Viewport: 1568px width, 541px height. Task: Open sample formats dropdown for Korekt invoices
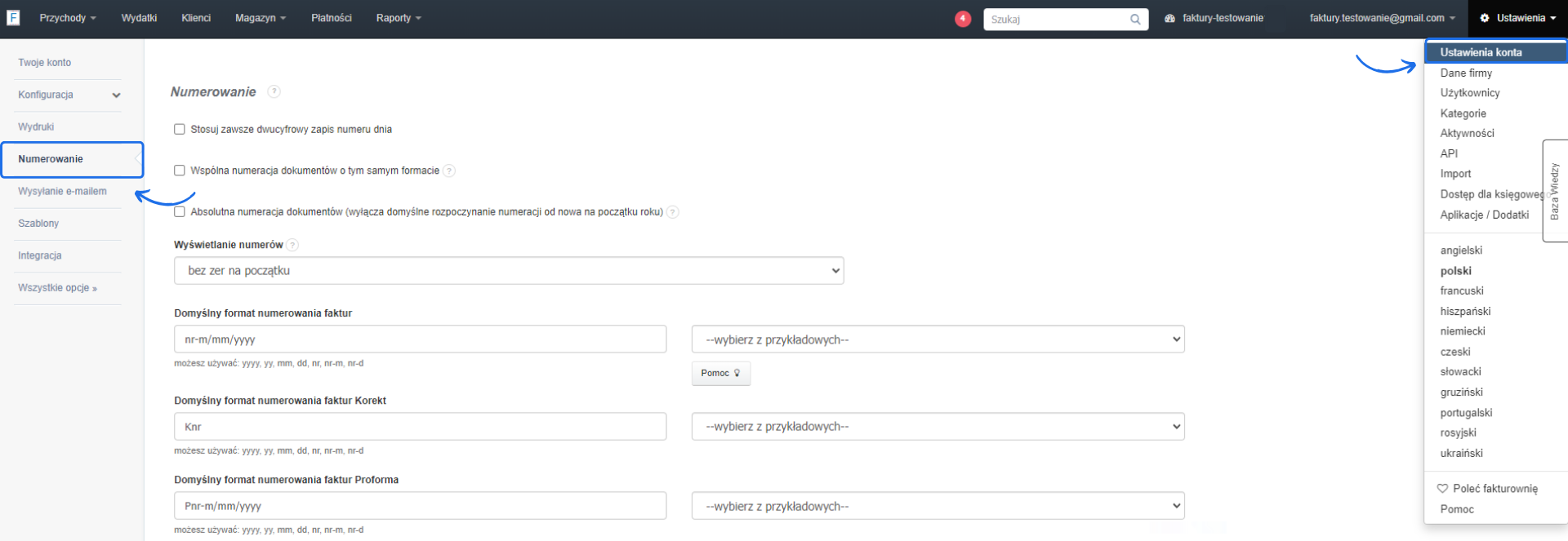938,427
